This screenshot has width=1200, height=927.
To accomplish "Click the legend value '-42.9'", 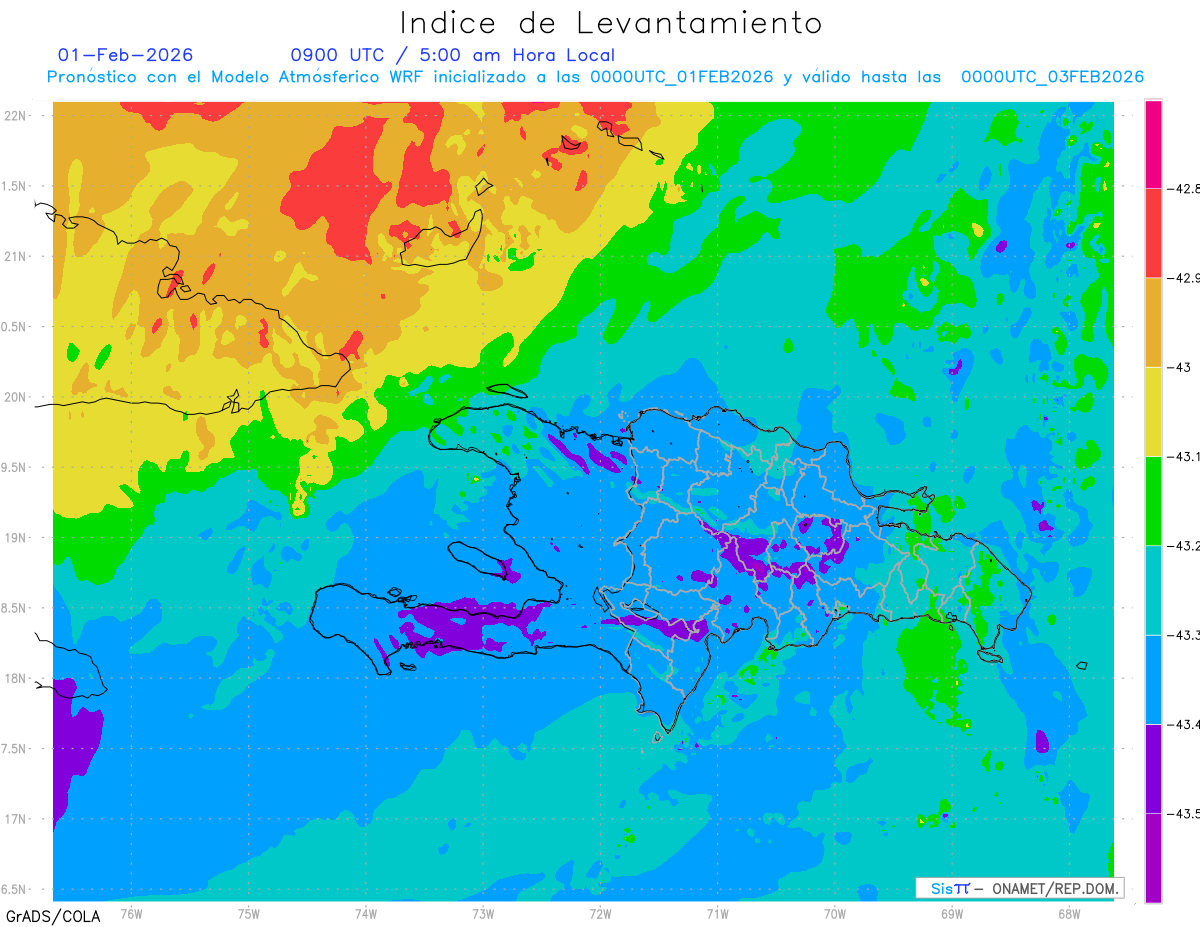I will click(1184, 278).
